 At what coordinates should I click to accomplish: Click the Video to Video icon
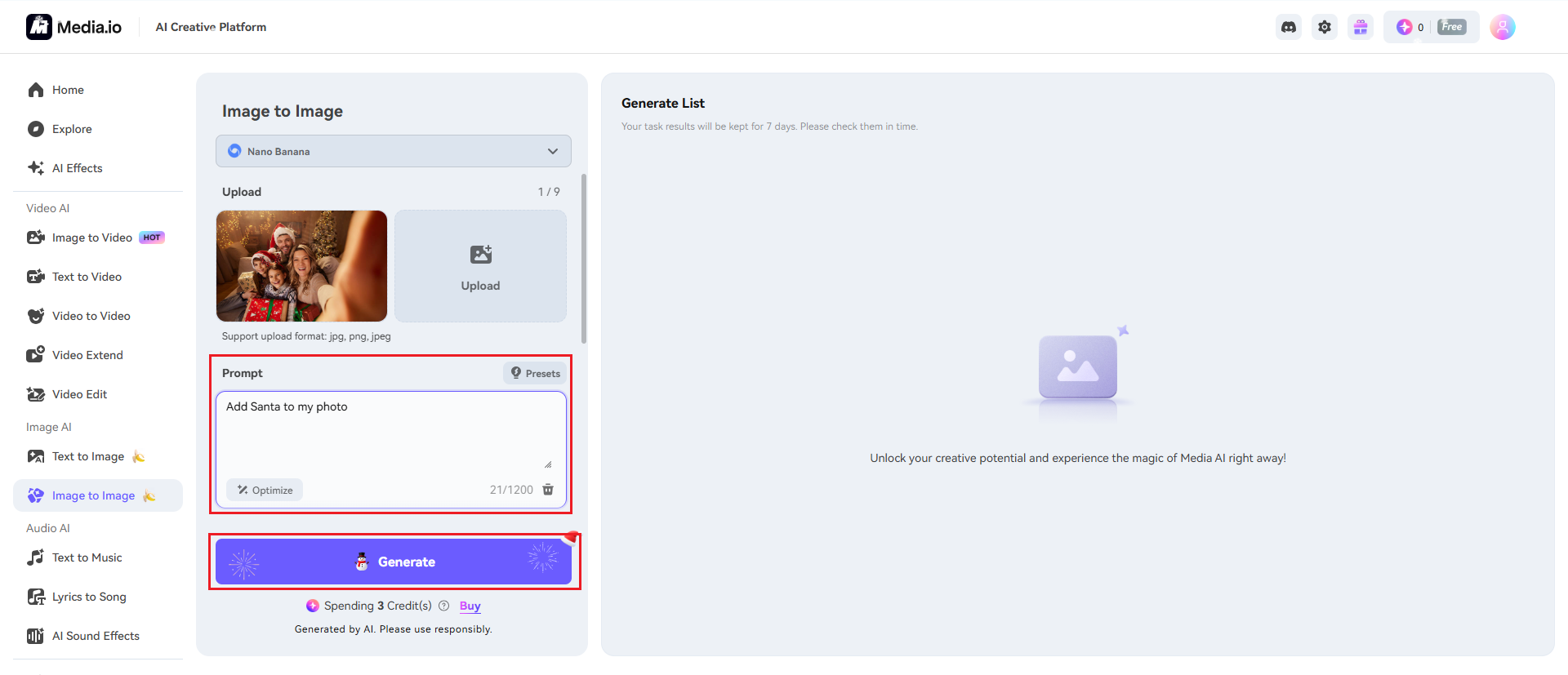coord(36,316)
